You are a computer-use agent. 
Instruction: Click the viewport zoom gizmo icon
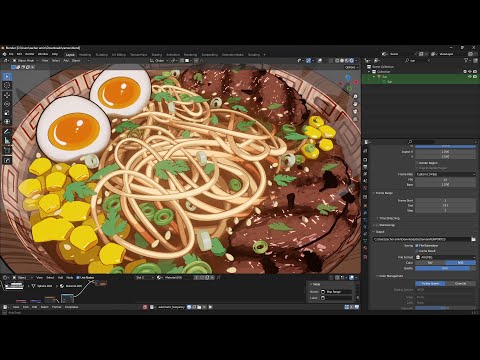coord(355,96)
